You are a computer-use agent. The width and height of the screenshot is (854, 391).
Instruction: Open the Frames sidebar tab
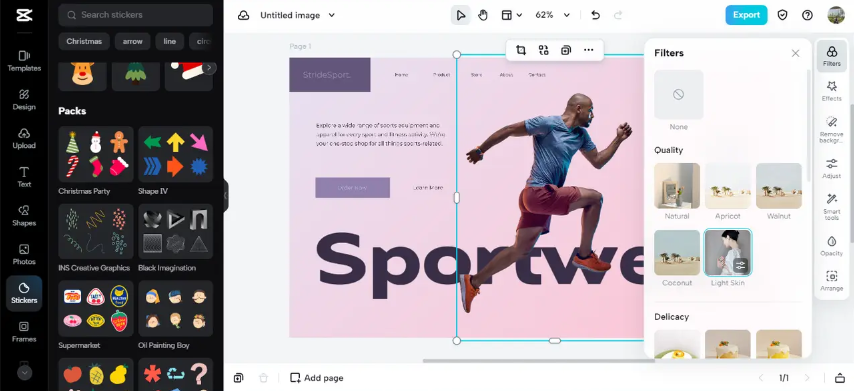[x=24, y=332]
